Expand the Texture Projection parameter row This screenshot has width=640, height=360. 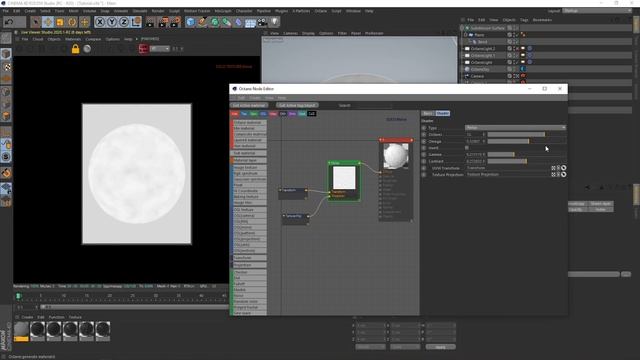[x=424, y=175]
